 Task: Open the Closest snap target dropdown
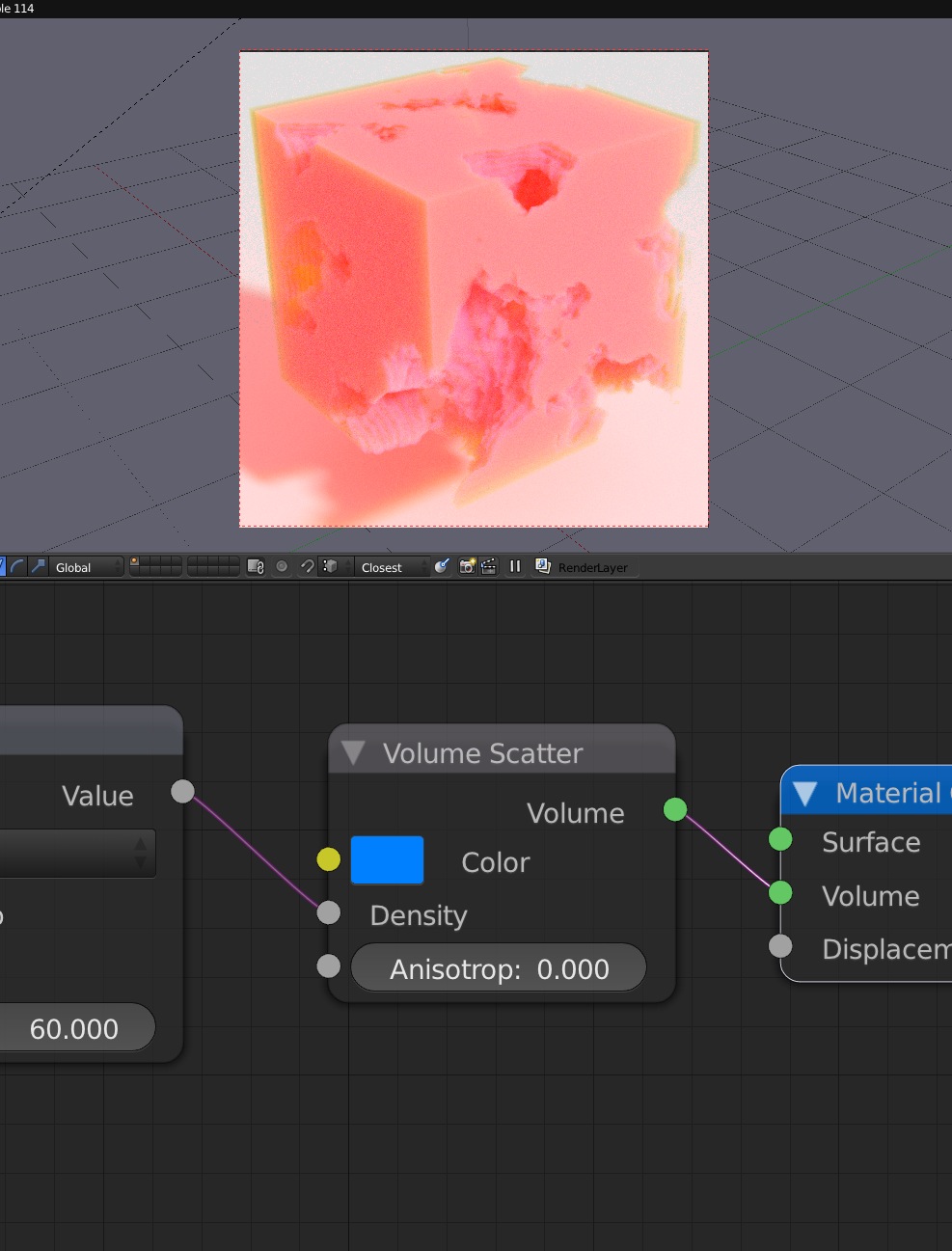393,567
